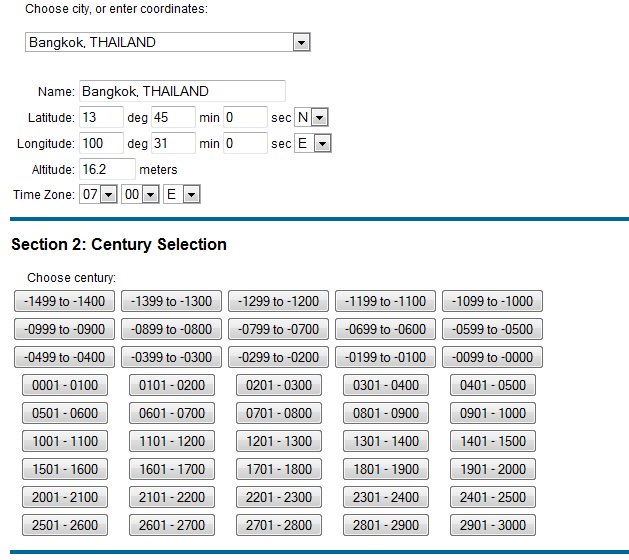This screenshot has width=629, height=560.
Task: Click the latitude seconds field
Action: (245, 118)
